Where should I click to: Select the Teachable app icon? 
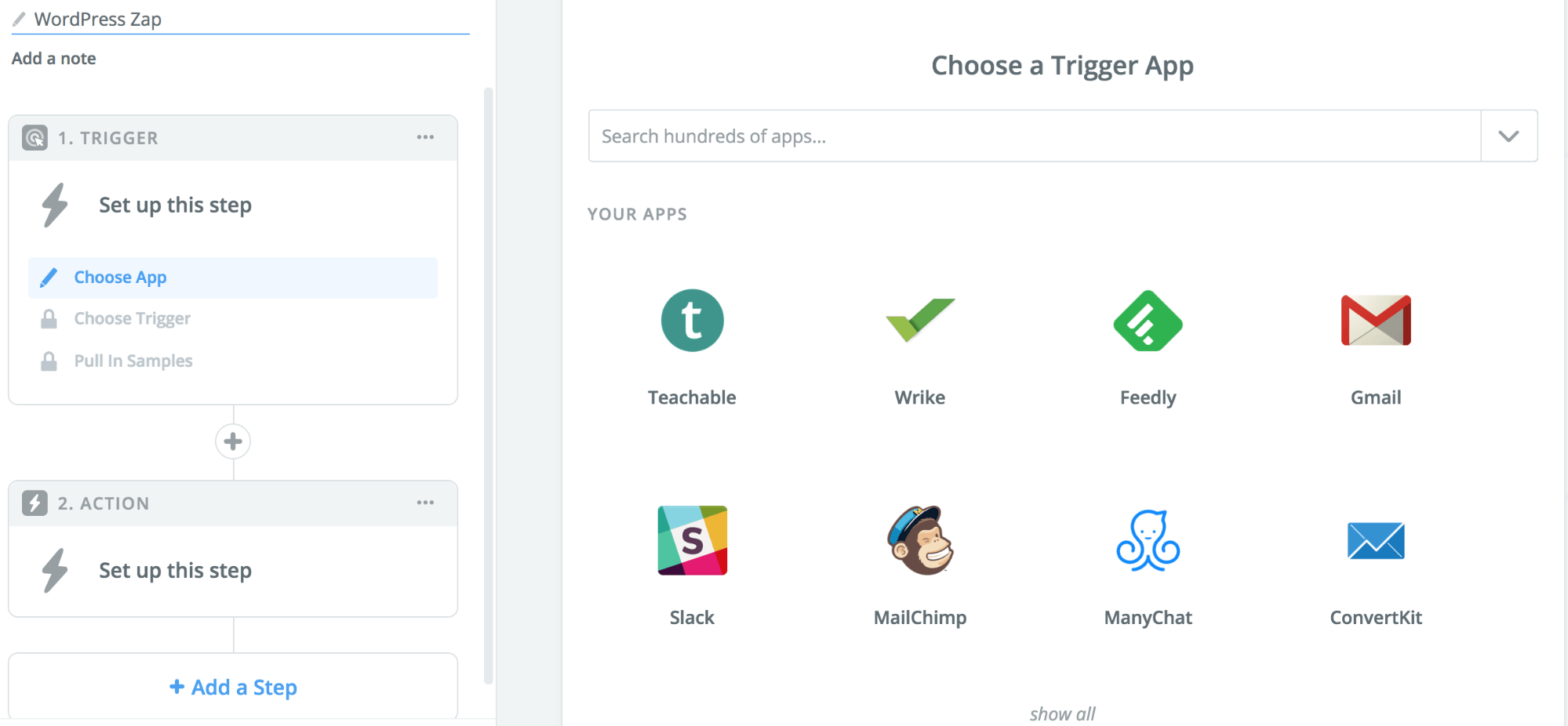click(692, 321)
